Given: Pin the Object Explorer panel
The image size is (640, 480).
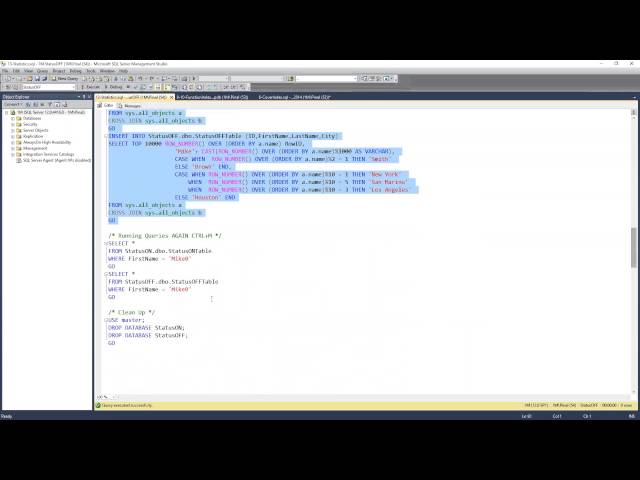Looking at the screenshot, I should [84, 97].
